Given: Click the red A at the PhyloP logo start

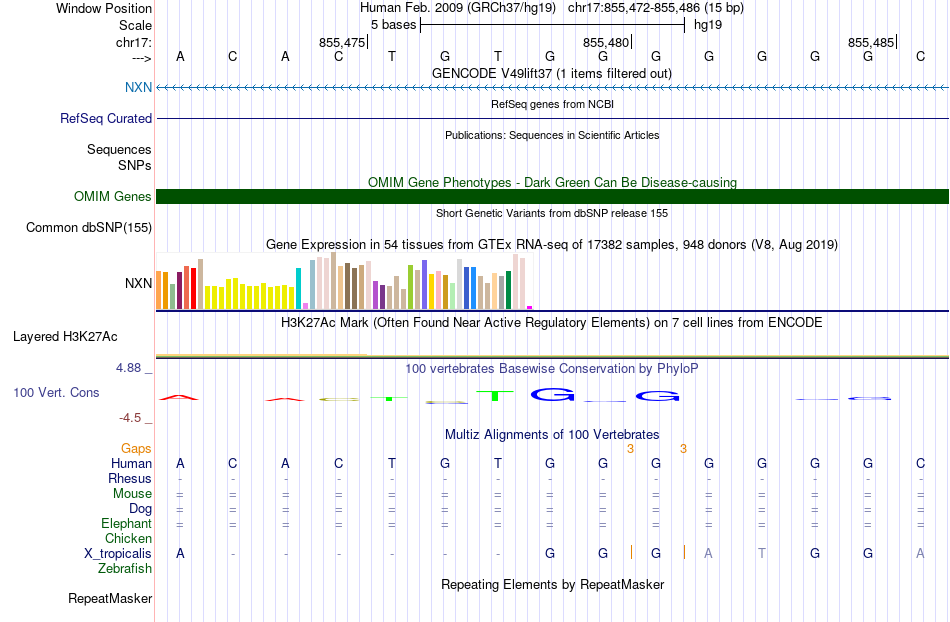Looking at the screenshot, I should click(179, 397).
